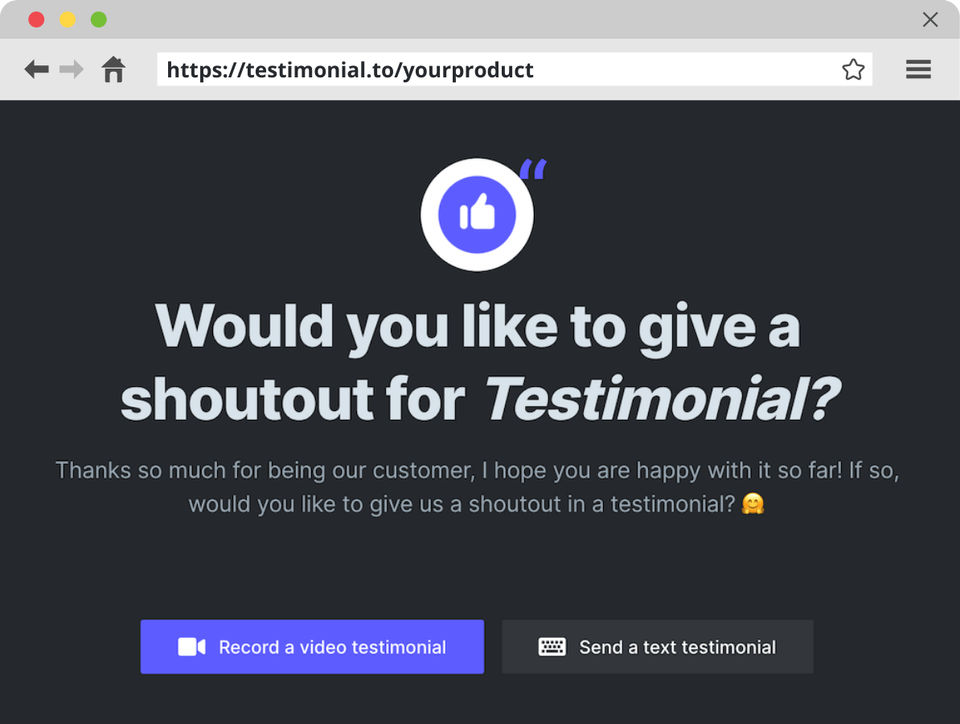Go back with the browser back arrow
Viewport: 960px width, 724px height.
[x=36, y=69]
